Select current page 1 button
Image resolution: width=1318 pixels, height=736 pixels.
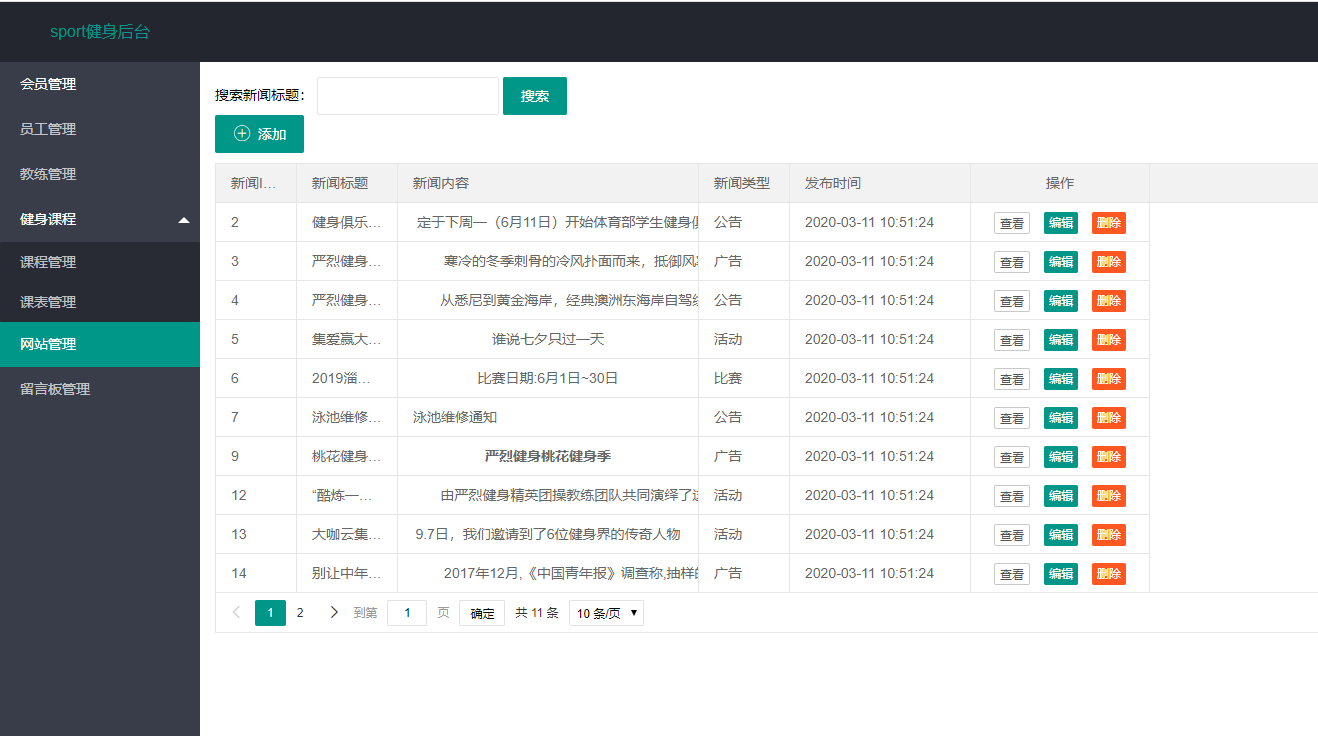pyautogui.click(x=270, y=613)
